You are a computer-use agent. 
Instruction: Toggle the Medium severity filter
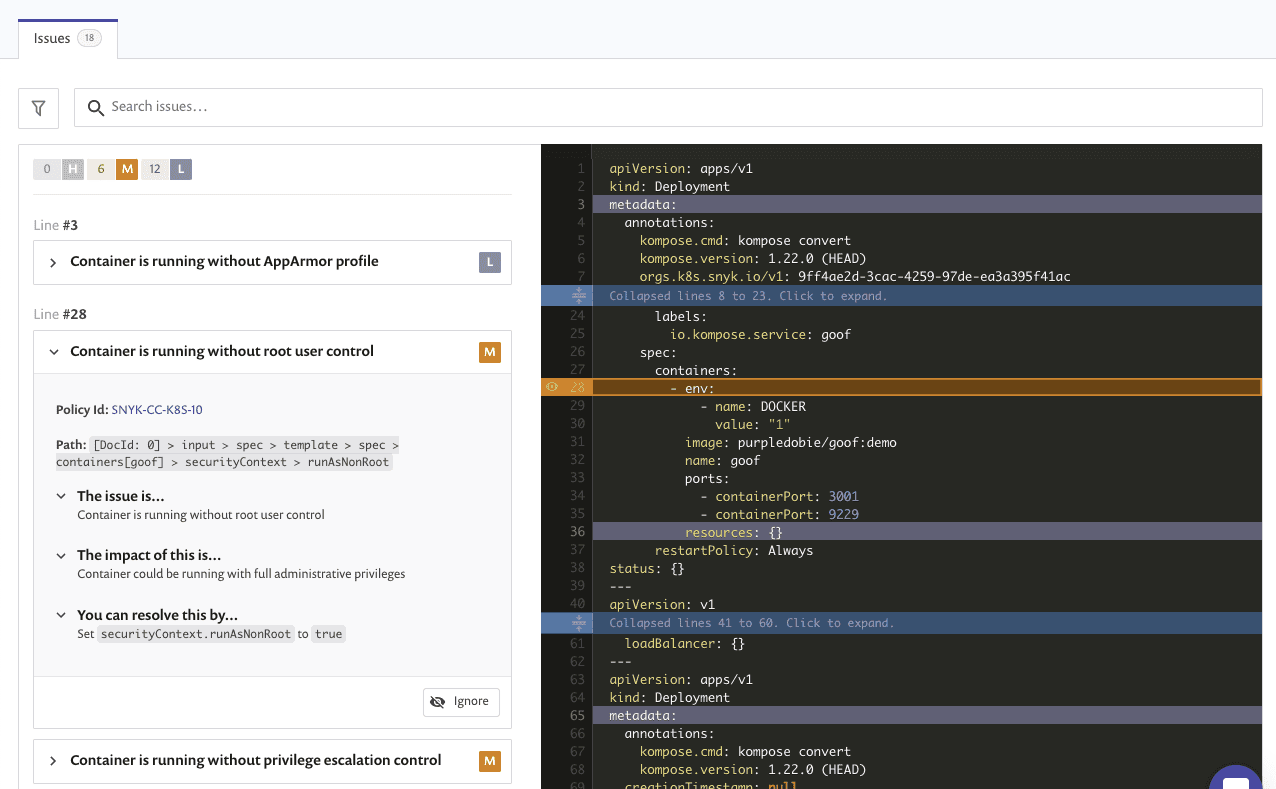(127, 169)
